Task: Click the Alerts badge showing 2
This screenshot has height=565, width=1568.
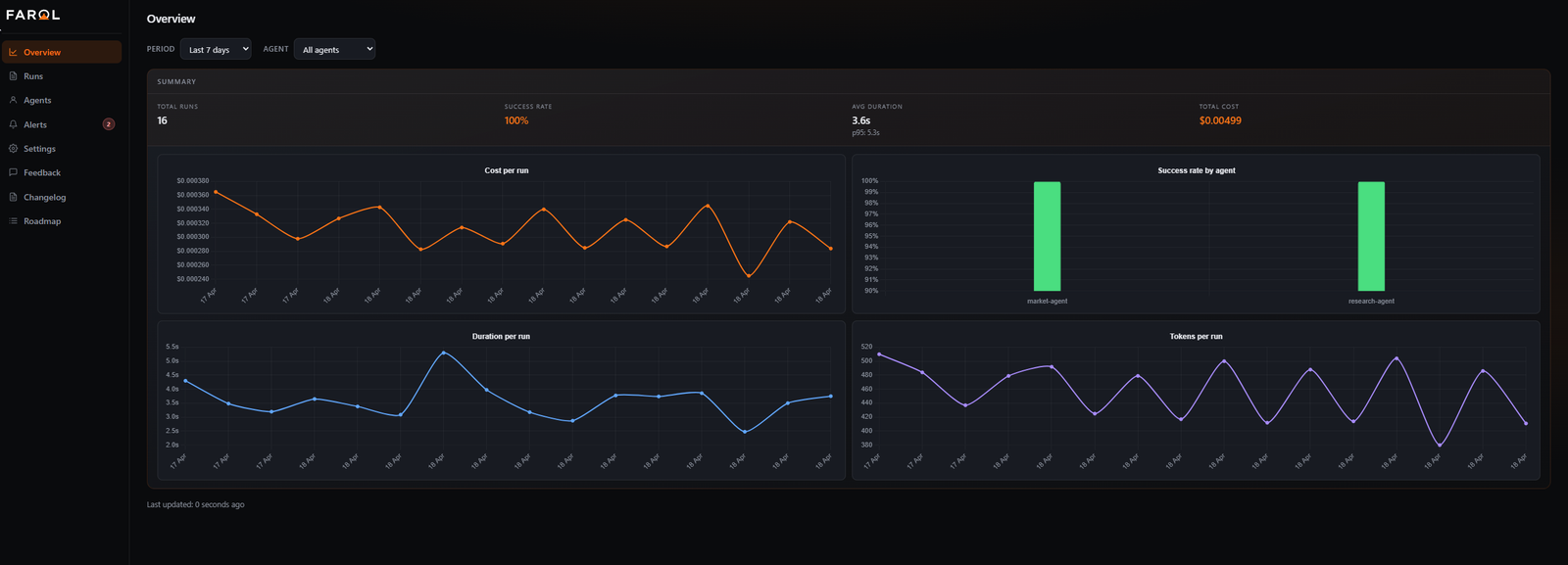Action: [x=109, y=124]
